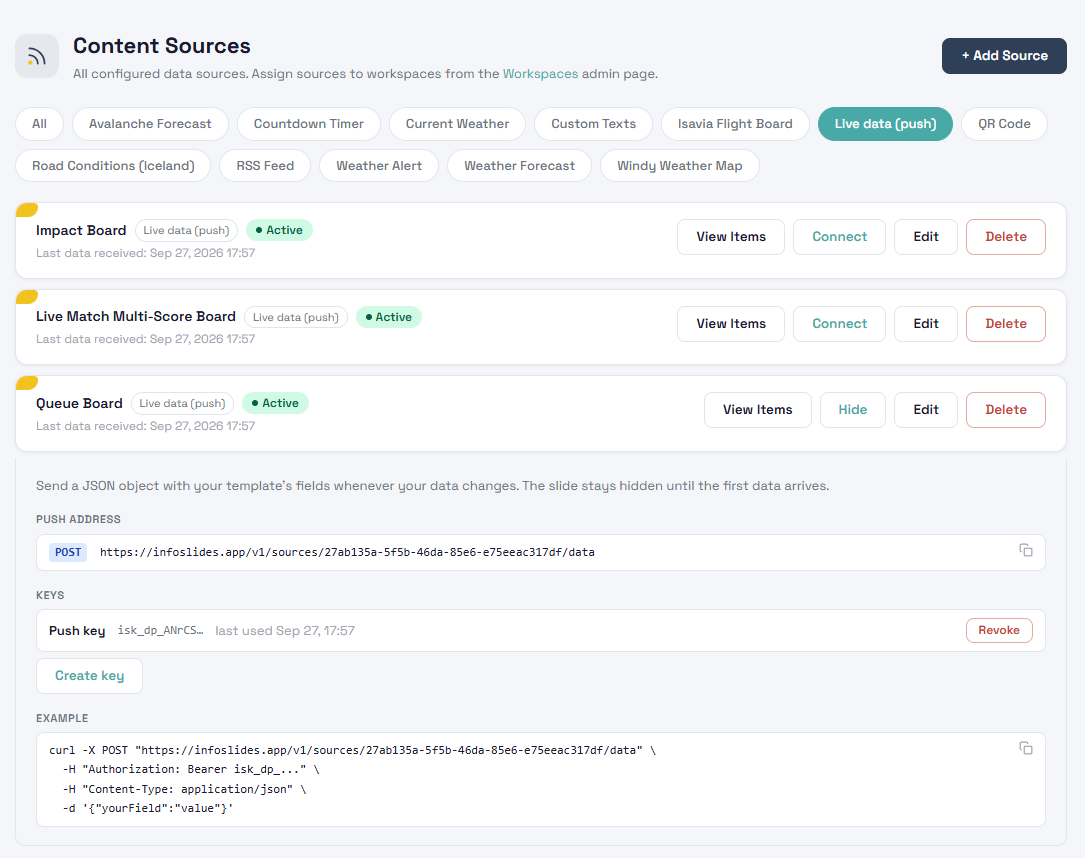Click 'last used Sep 27, 17:57' text
The image size is (1085, 858).
[x=284, y=630]
